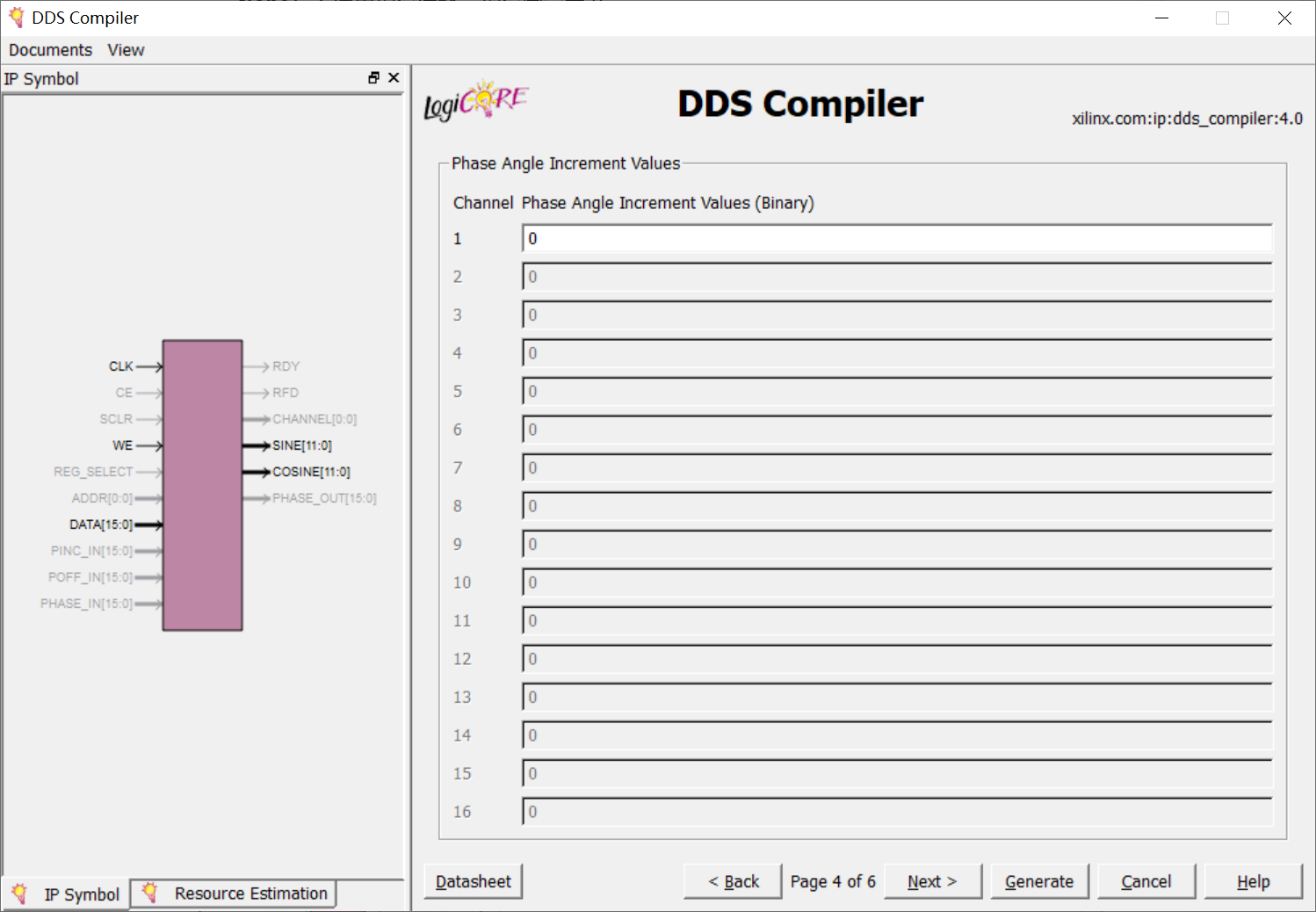This screenshot has width=1316, height=912.
Task: Click the PHASE_OUT[15:0] output label
Action: coord(324,498)
